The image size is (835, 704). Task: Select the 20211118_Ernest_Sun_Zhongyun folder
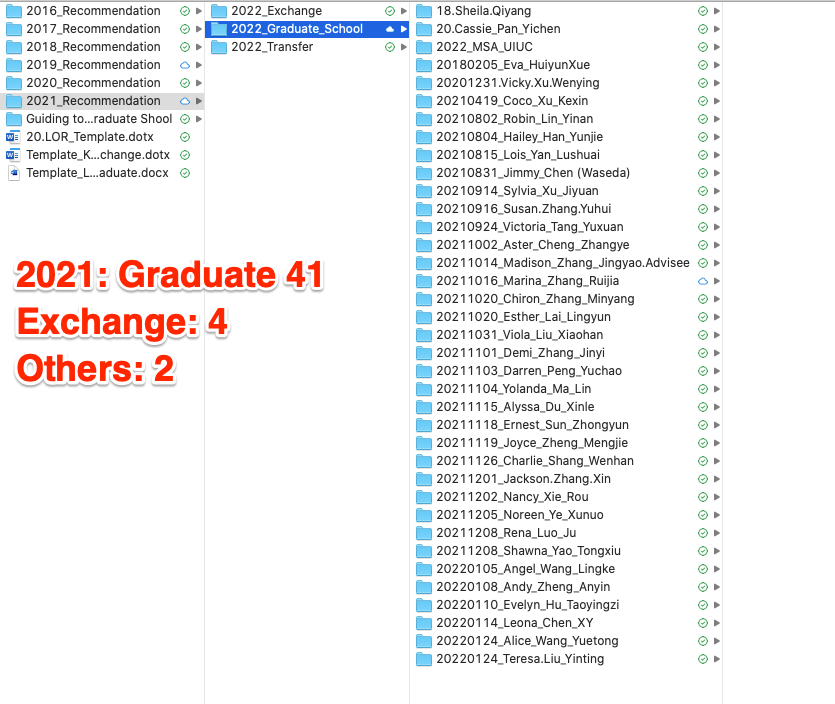[568, 425]
